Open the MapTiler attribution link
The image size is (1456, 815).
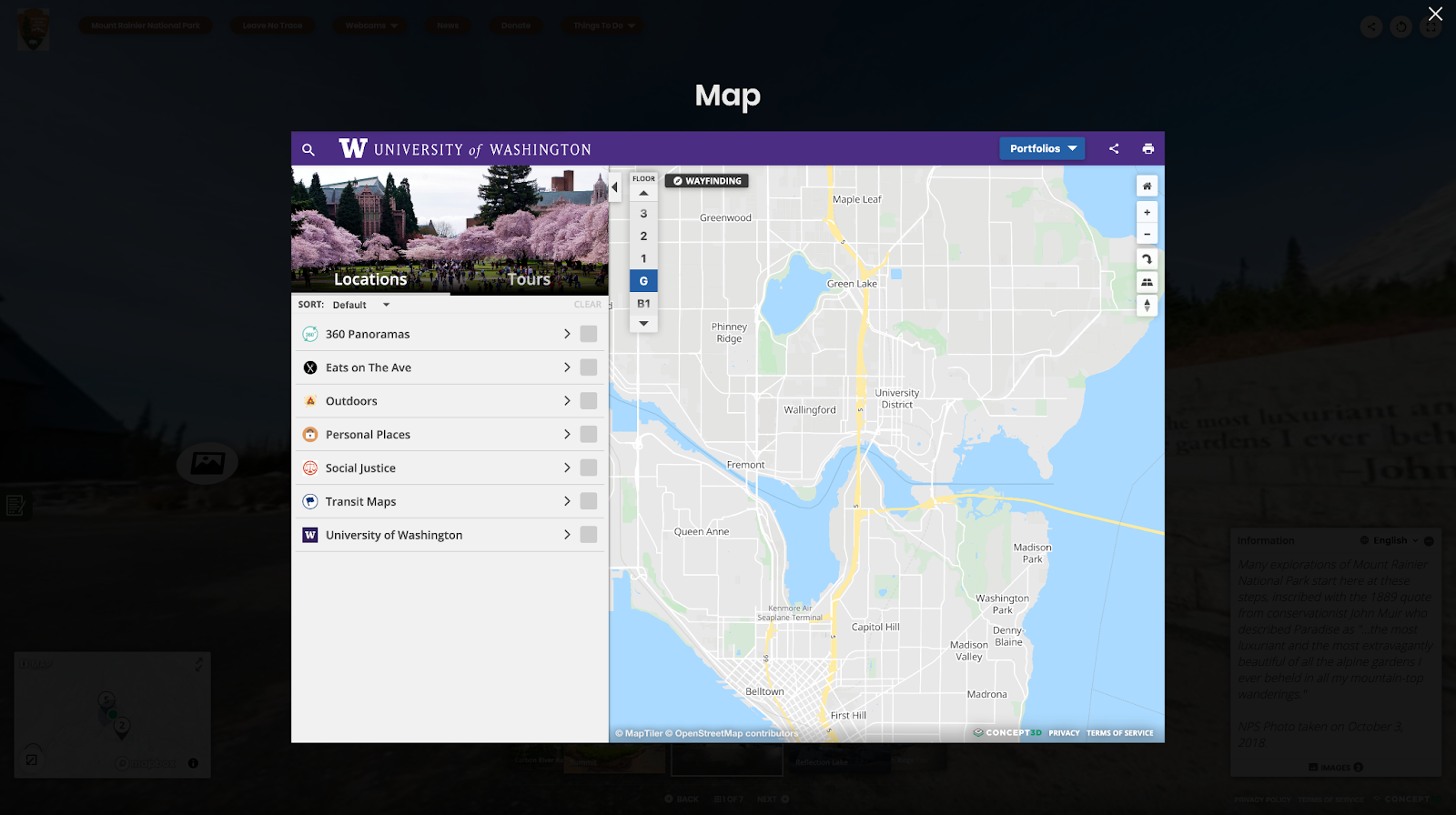(639, 733)
